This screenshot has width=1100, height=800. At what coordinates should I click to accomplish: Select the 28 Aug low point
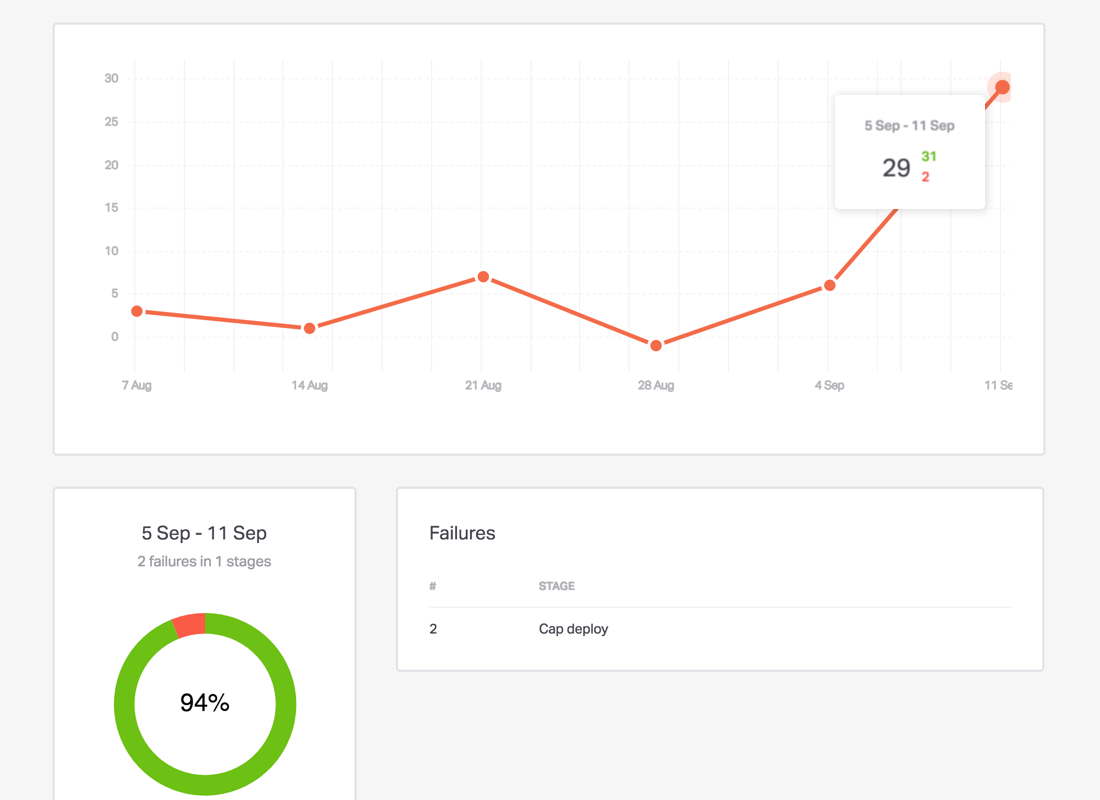click(x=656, y=344)
